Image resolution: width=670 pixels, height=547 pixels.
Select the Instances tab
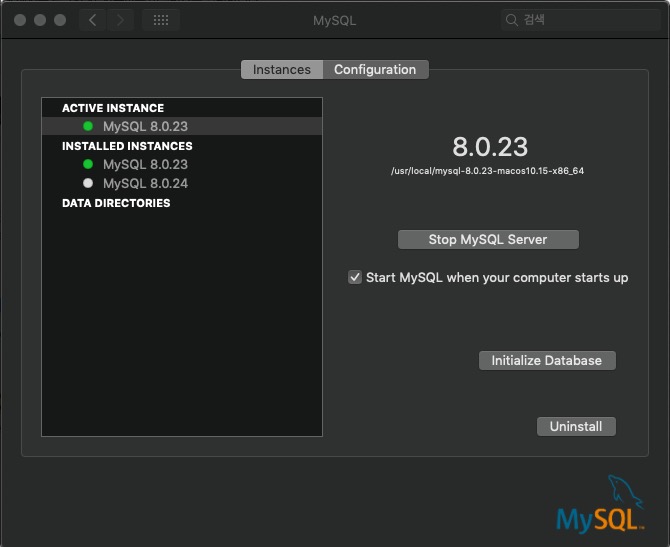282,70
